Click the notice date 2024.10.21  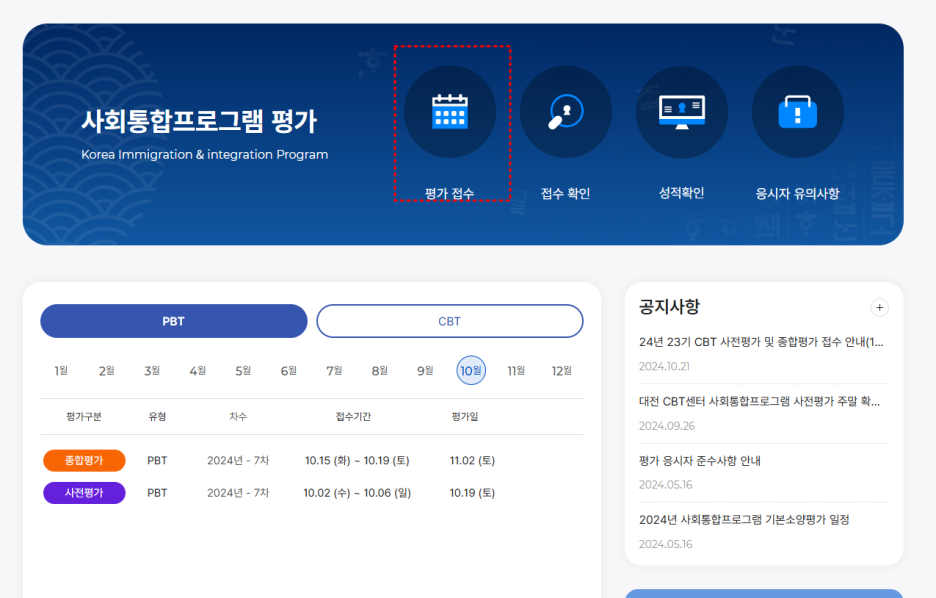pos(664,366)
